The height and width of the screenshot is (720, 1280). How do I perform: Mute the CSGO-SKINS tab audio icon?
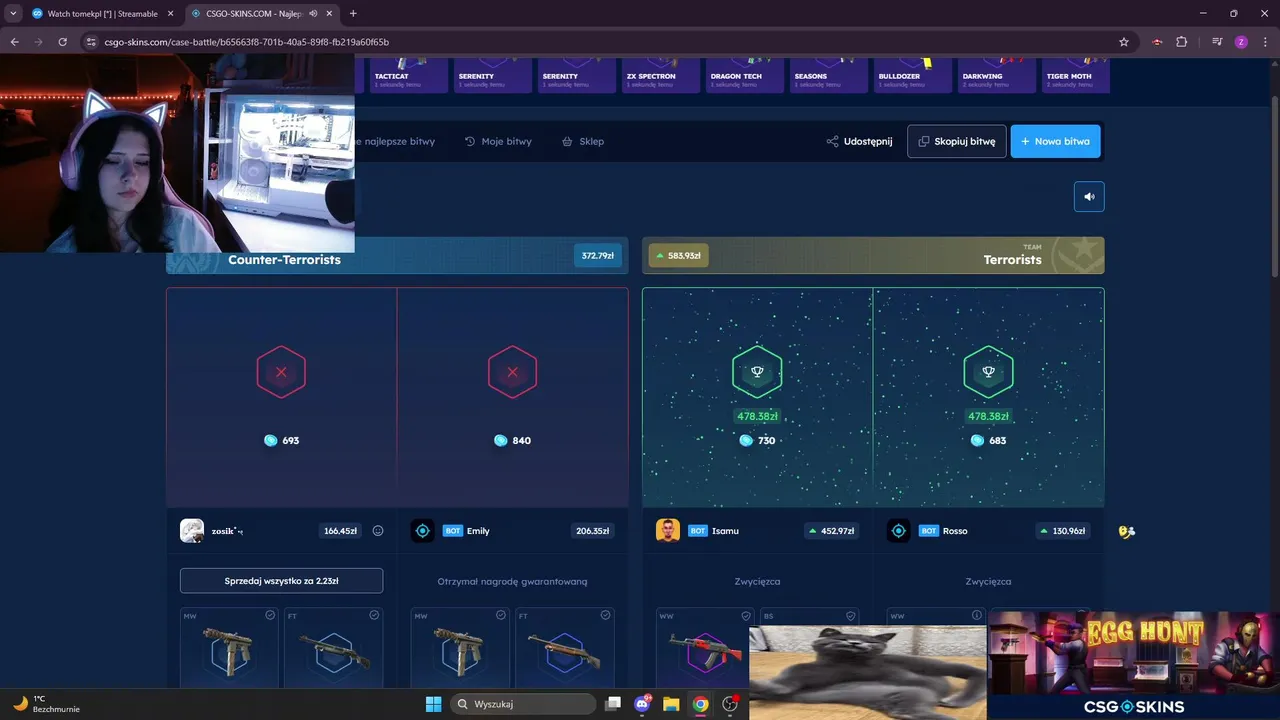pos(313,14)
